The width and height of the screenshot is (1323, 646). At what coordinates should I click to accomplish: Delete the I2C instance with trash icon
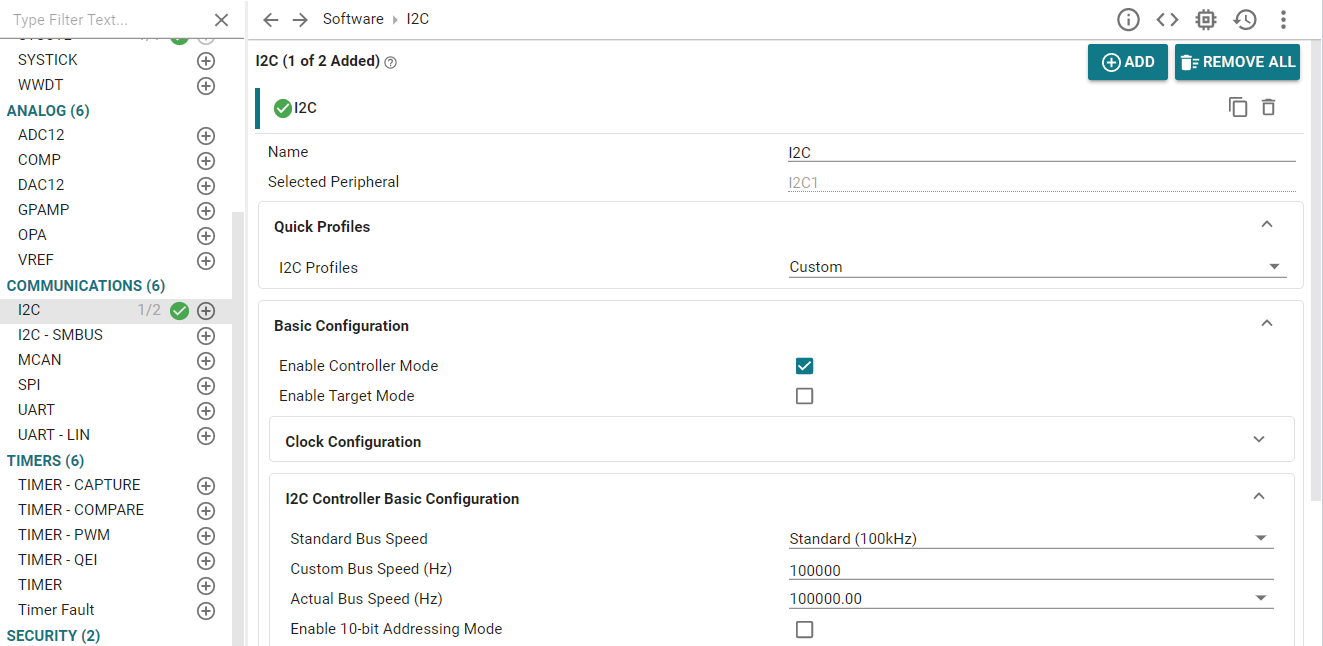click(x=1269, y=107)
